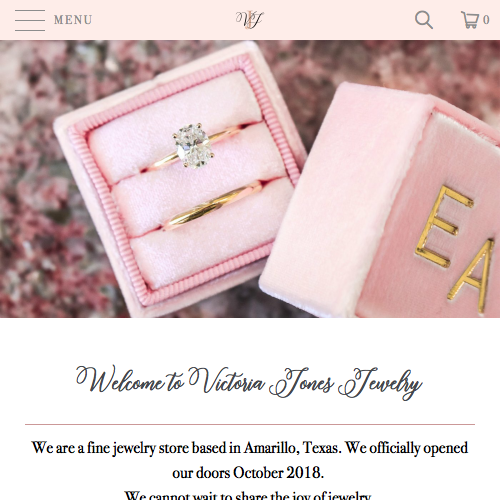Click the oval diamond engagement ring in photo
This screenshot has width=500, height=500.
click(x=193, y=146)
